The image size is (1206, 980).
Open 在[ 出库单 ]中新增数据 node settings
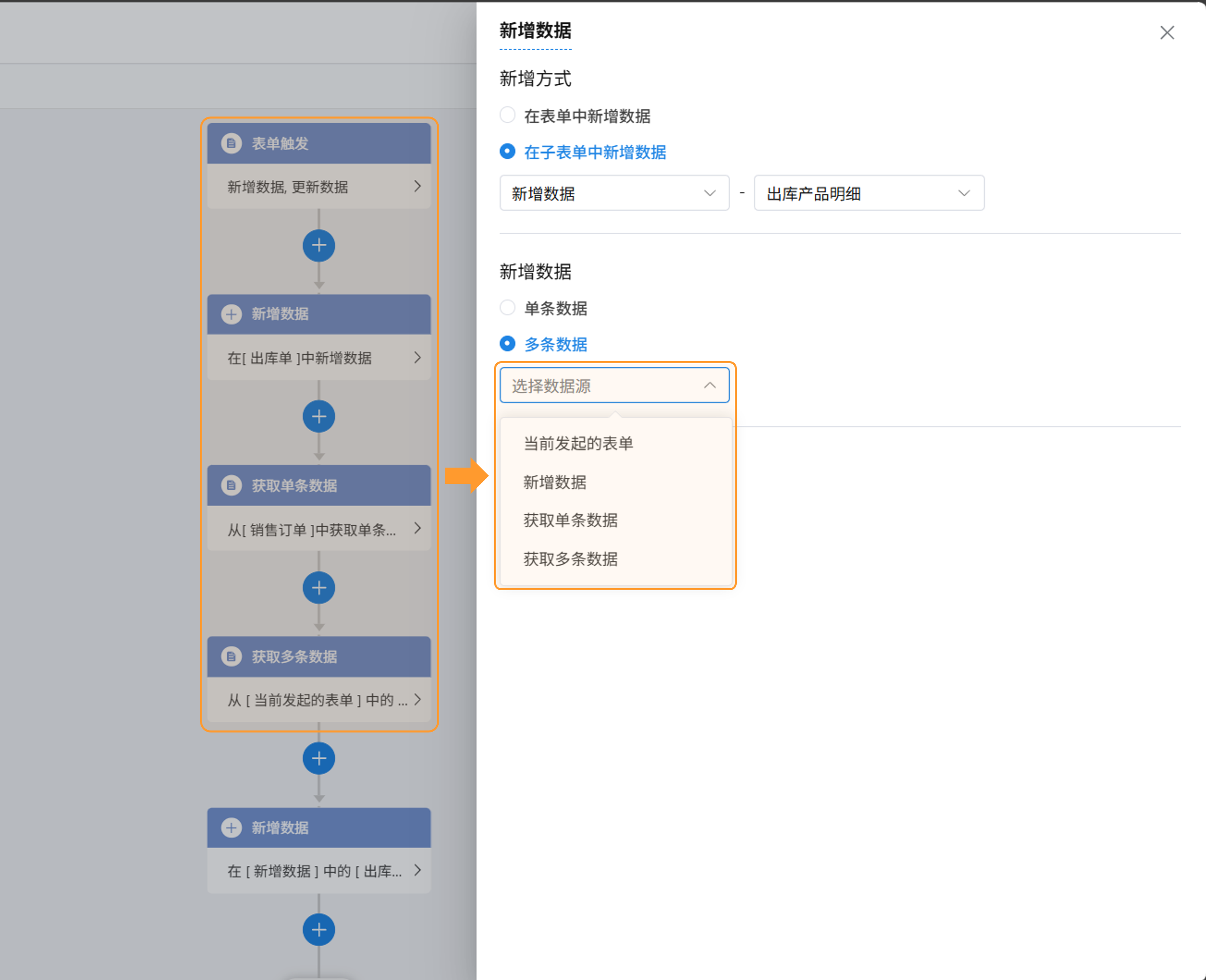click(319, 358)
